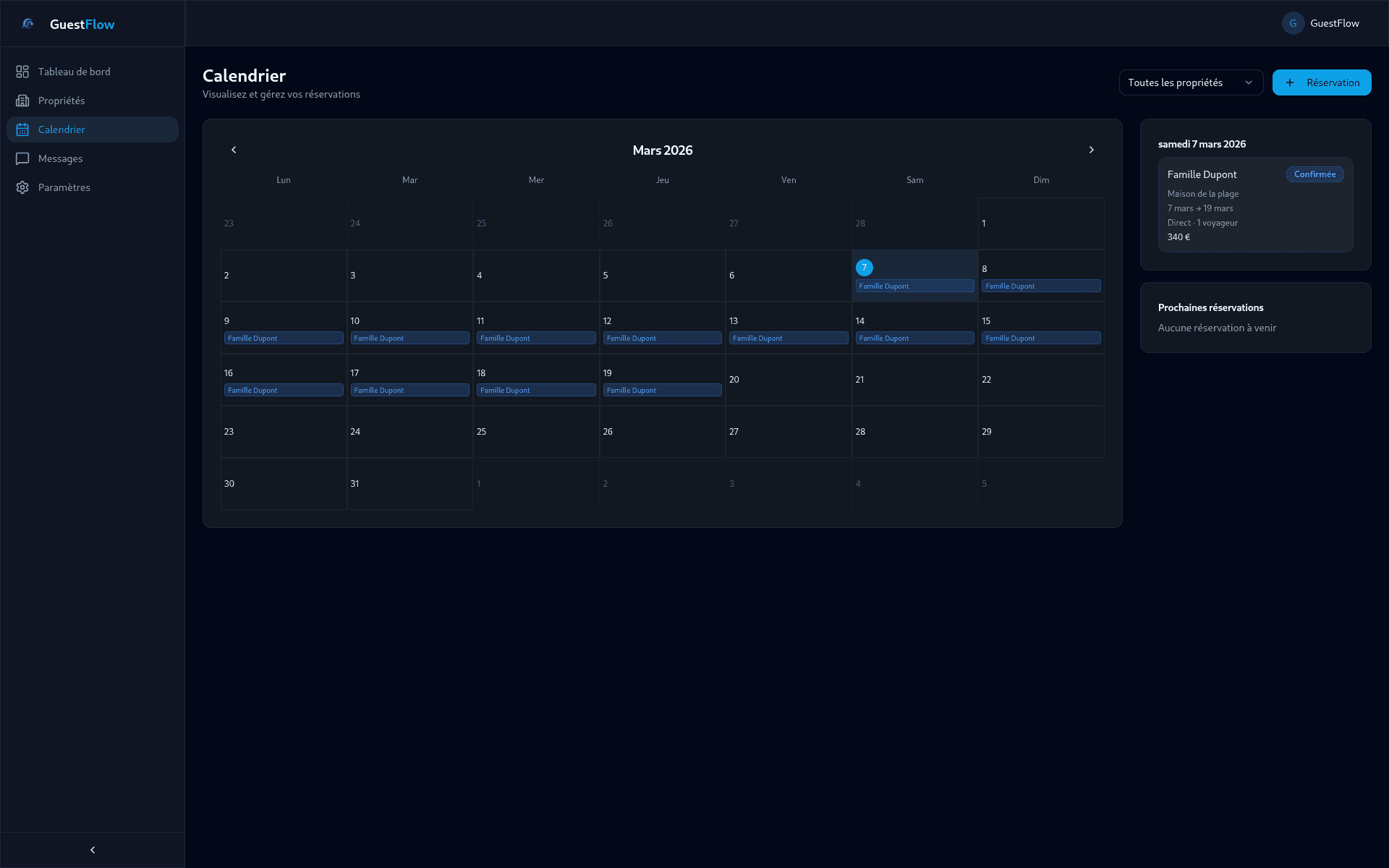Click Famille Dupont bar on day 12
Viewport: 1389px width, 868px height.
pos(662,338)
